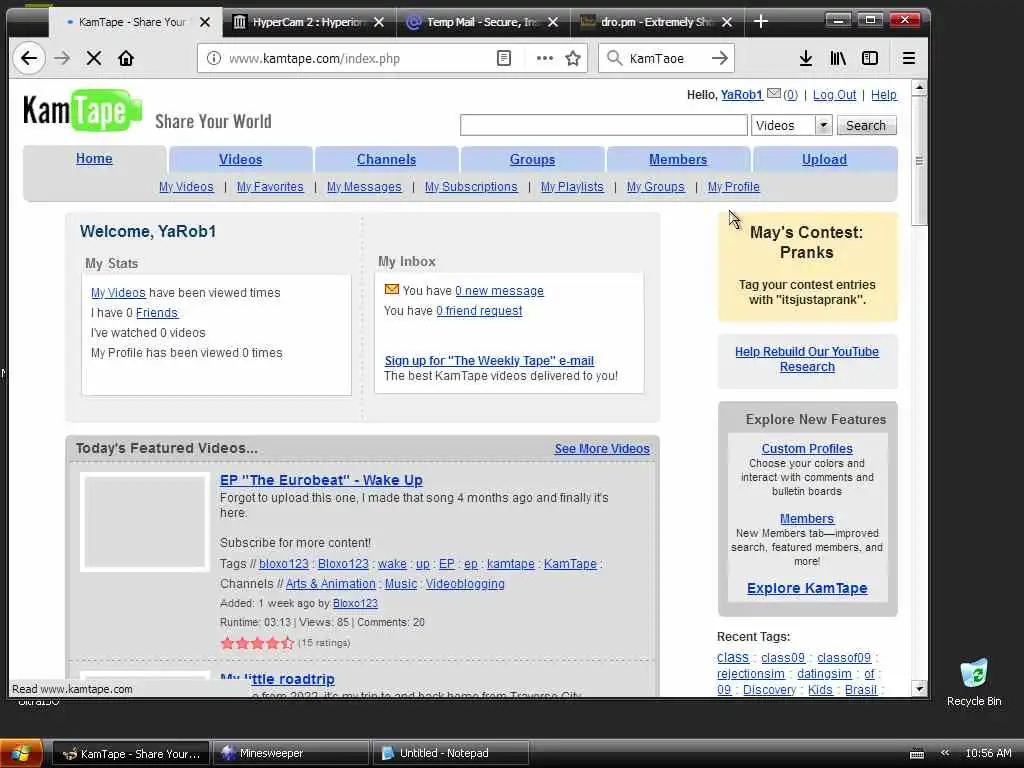Close the dro.pm tab
This screenshot has width=1024, height=768.
(727, 22)
